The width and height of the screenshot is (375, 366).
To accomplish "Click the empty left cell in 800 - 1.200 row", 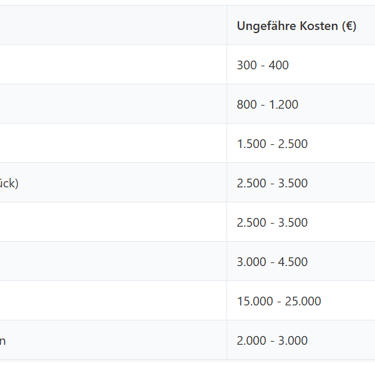I will (x=113, y=104).
